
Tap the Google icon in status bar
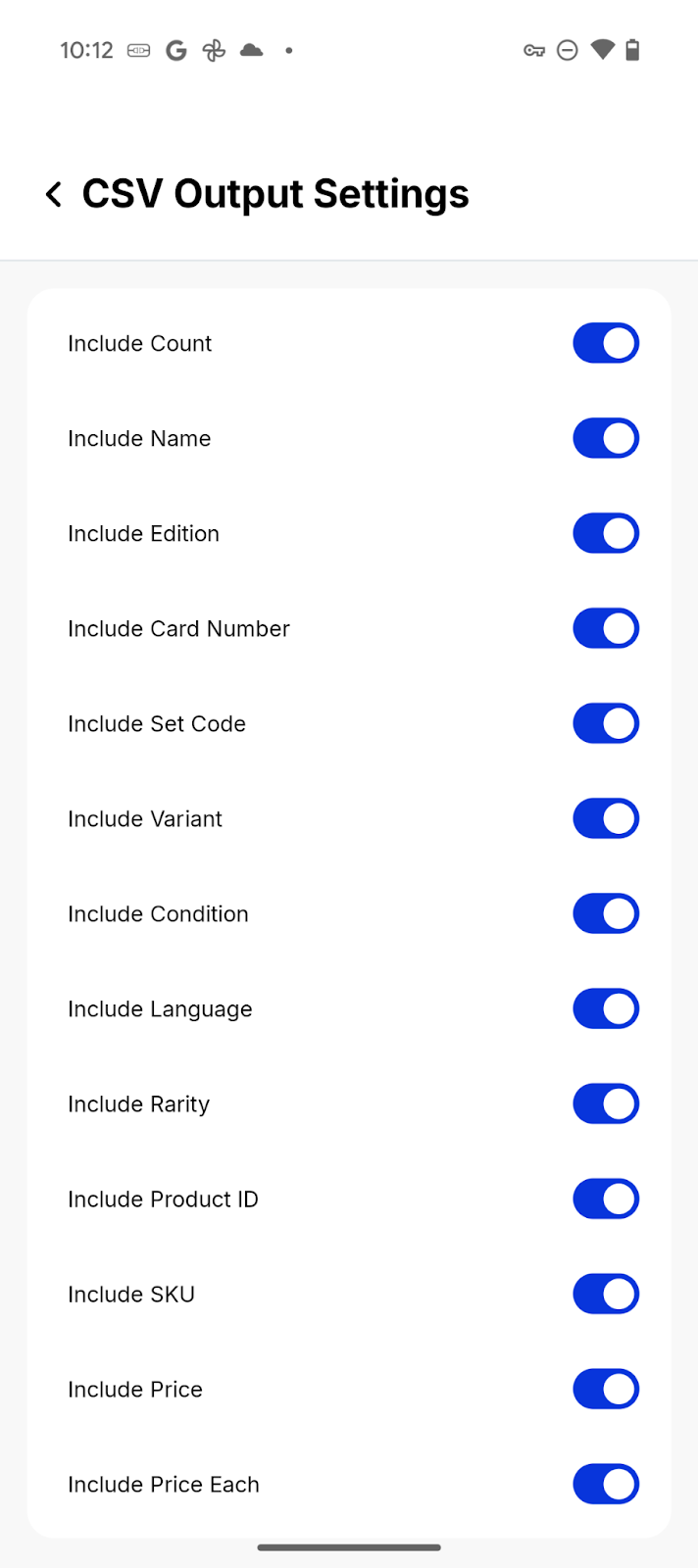176,50
